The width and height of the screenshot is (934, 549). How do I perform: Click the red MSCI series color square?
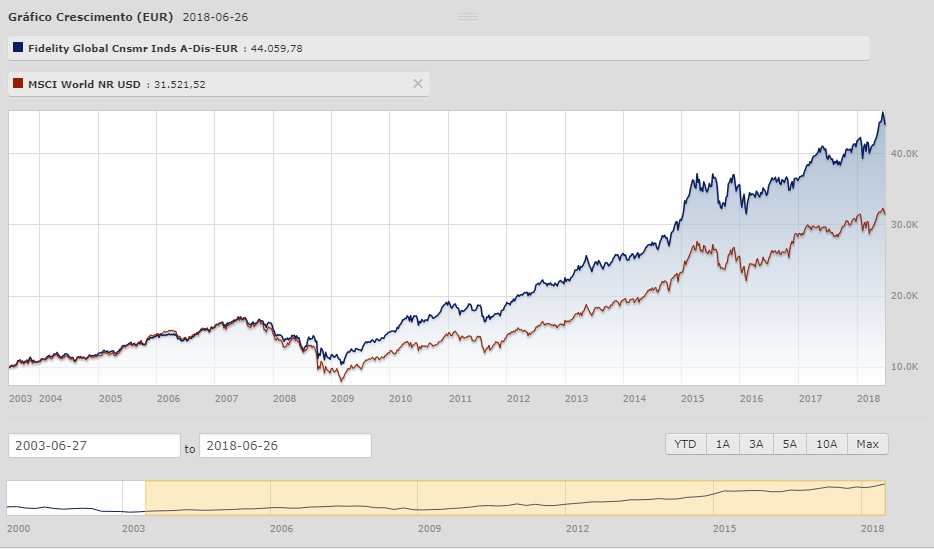(x=19, y=84)
